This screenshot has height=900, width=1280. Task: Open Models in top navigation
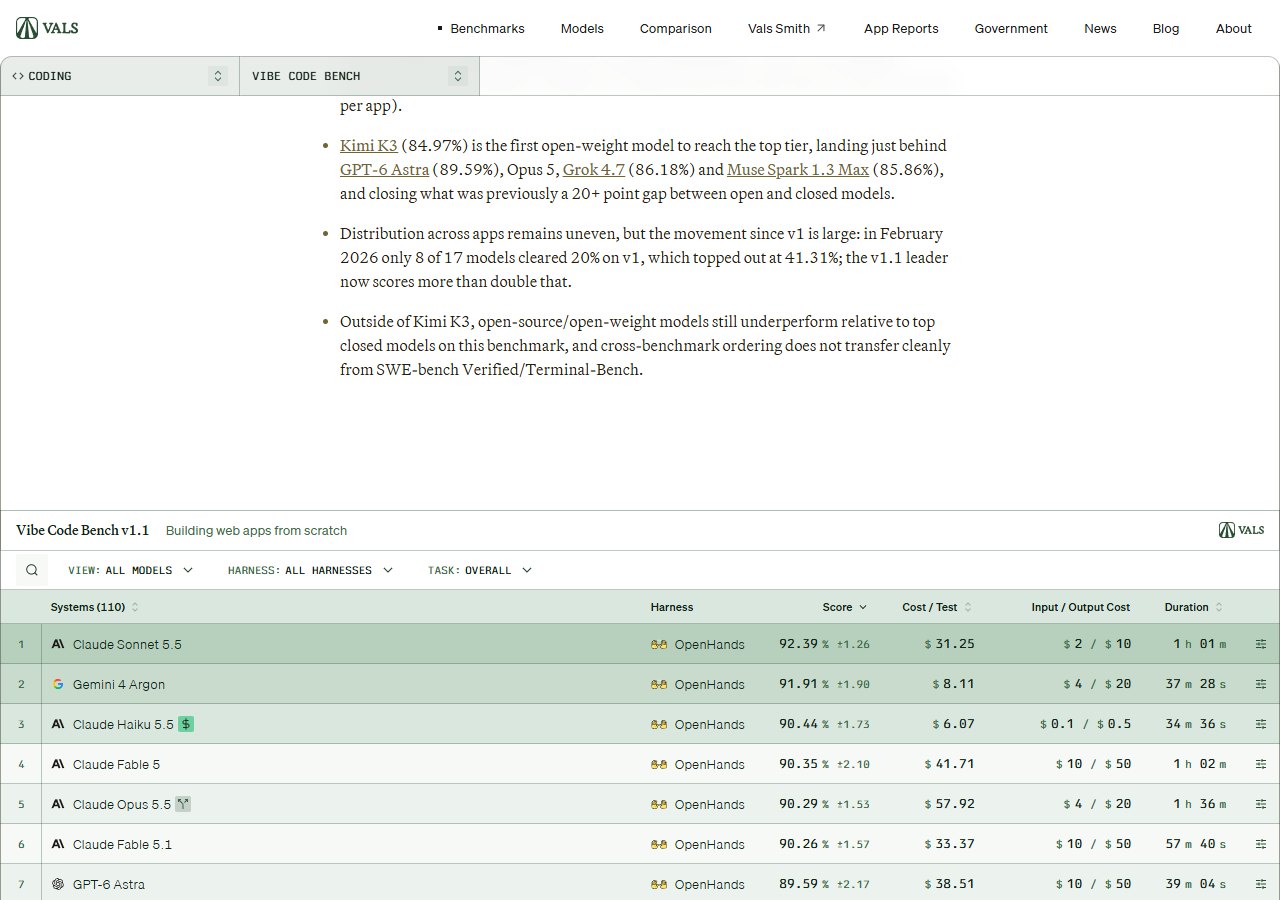pos(582,28)
